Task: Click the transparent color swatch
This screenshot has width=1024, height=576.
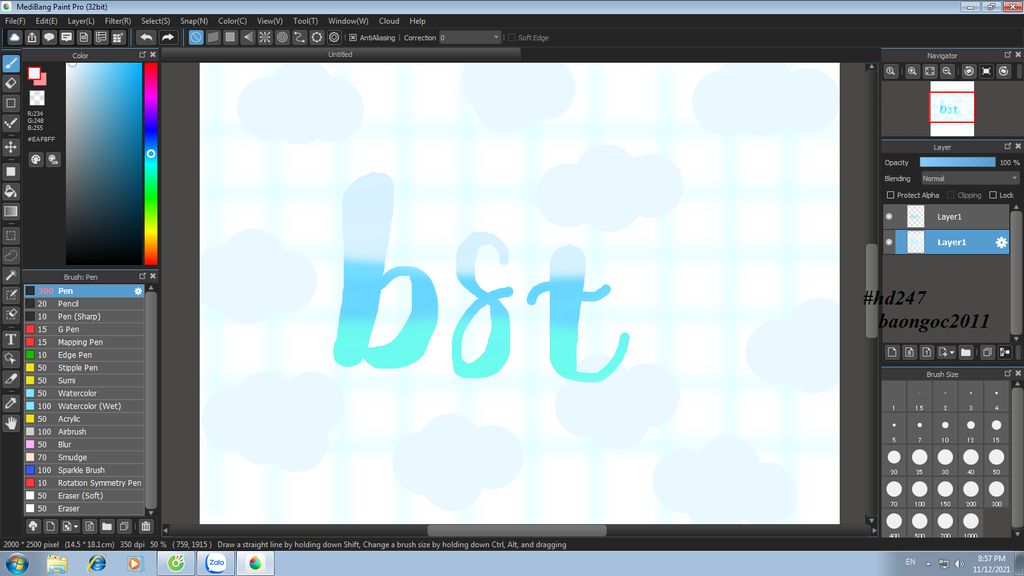Action: [x=37, y=98]
